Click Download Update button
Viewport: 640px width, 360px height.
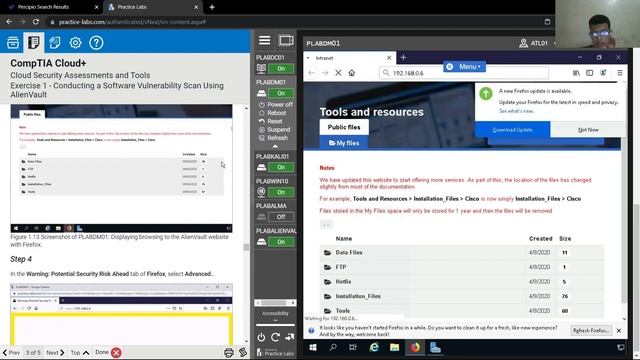tap(512, 130)
